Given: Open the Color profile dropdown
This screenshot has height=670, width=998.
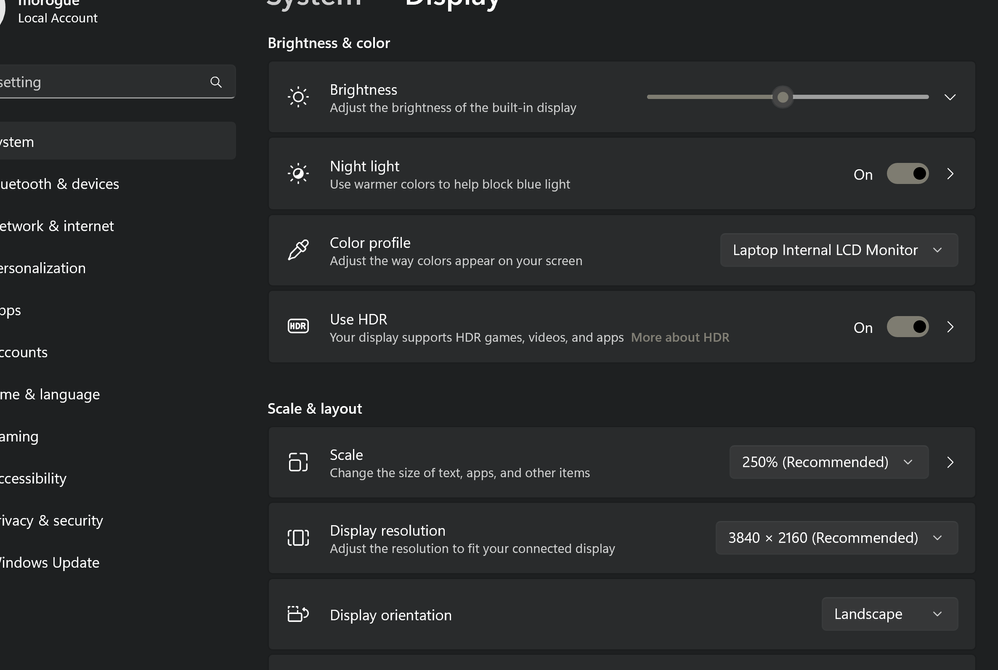Looking at the screenshot, I should 838,250.
